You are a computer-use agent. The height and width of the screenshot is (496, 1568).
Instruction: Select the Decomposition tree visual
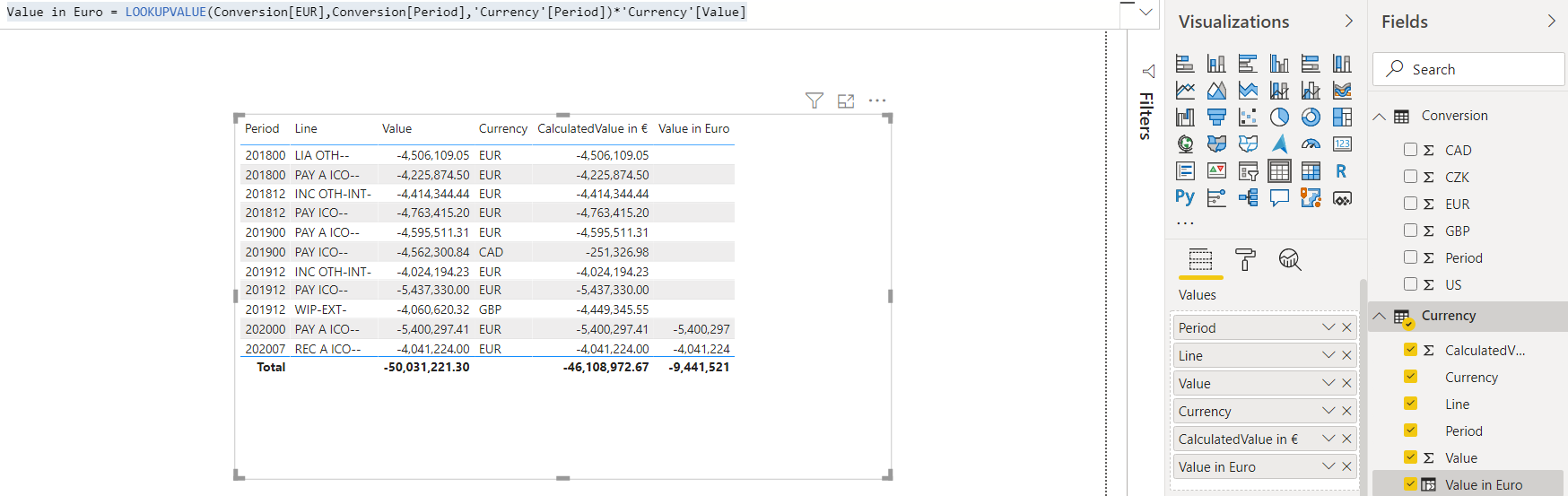click(1248, 197)
